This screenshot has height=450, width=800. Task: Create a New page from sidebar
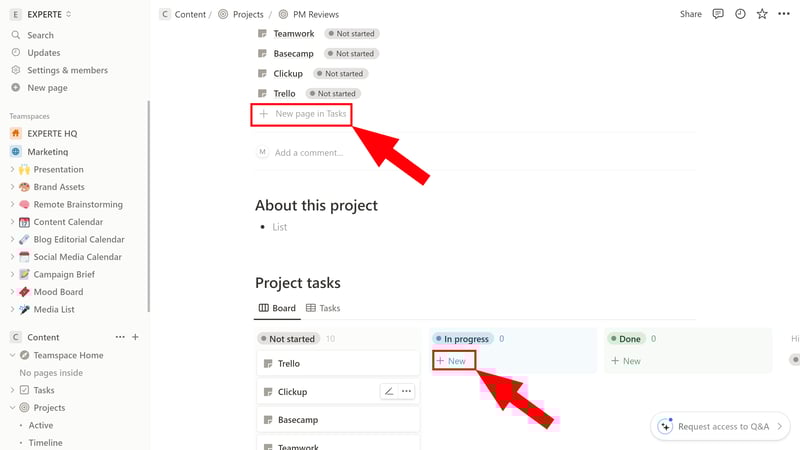pyautogui.click(x=47, y=88)
